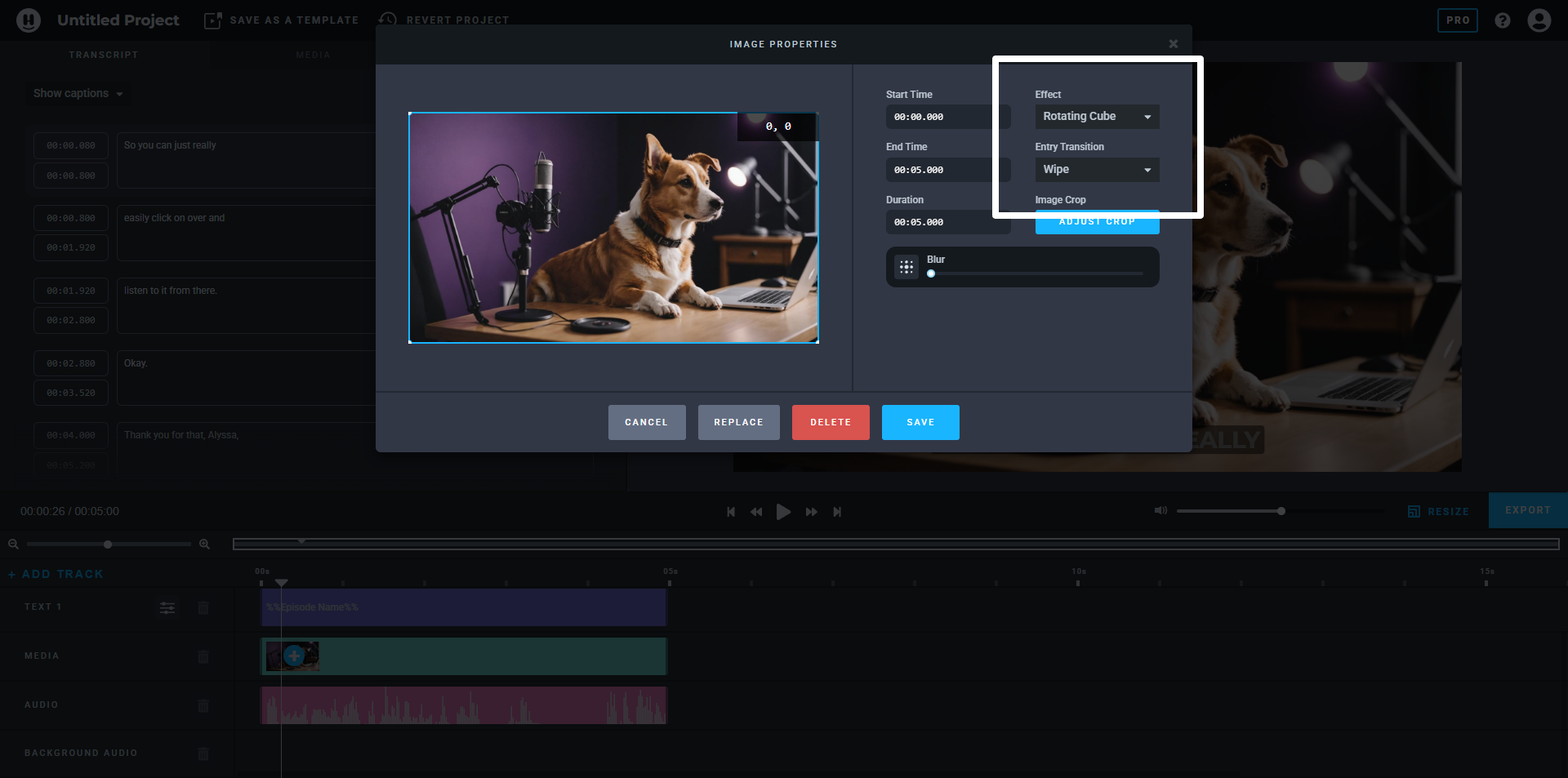Click the Save as a Template icon
This screenshot has height=778, width=1568.
[212, 20]
